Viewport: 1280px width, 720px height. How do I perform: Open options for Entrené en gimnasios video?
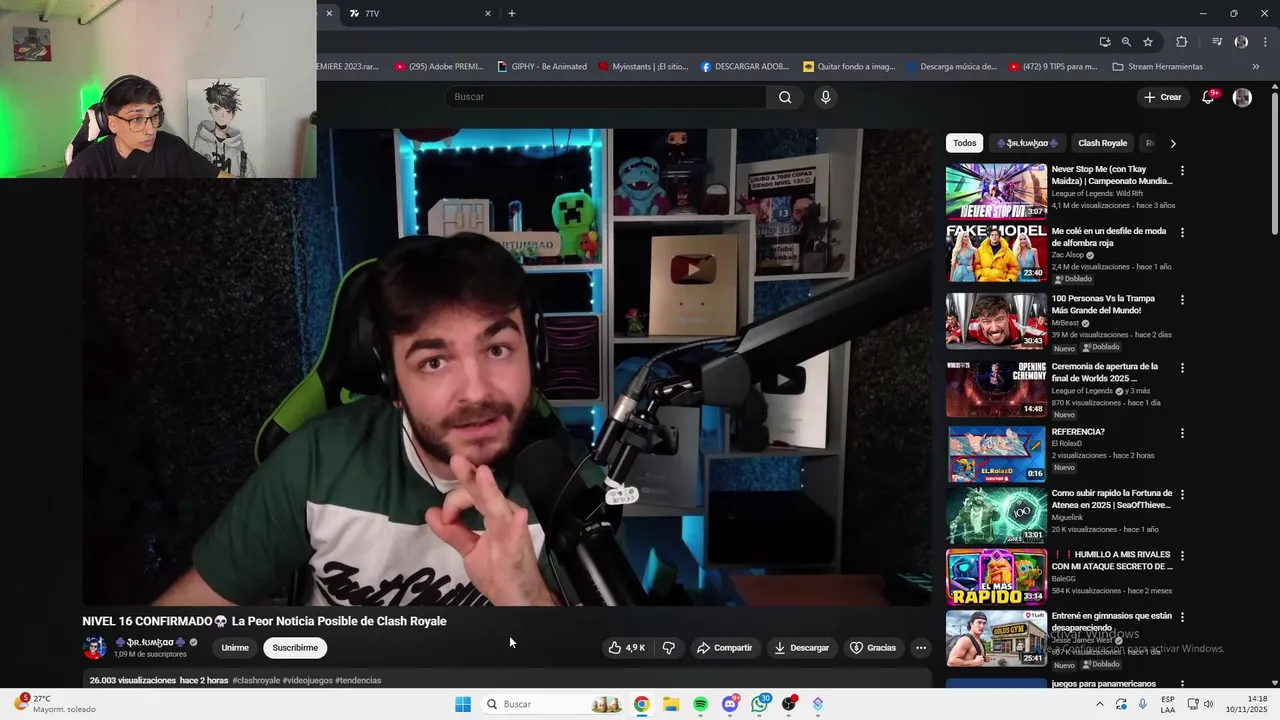[1182, 617]
